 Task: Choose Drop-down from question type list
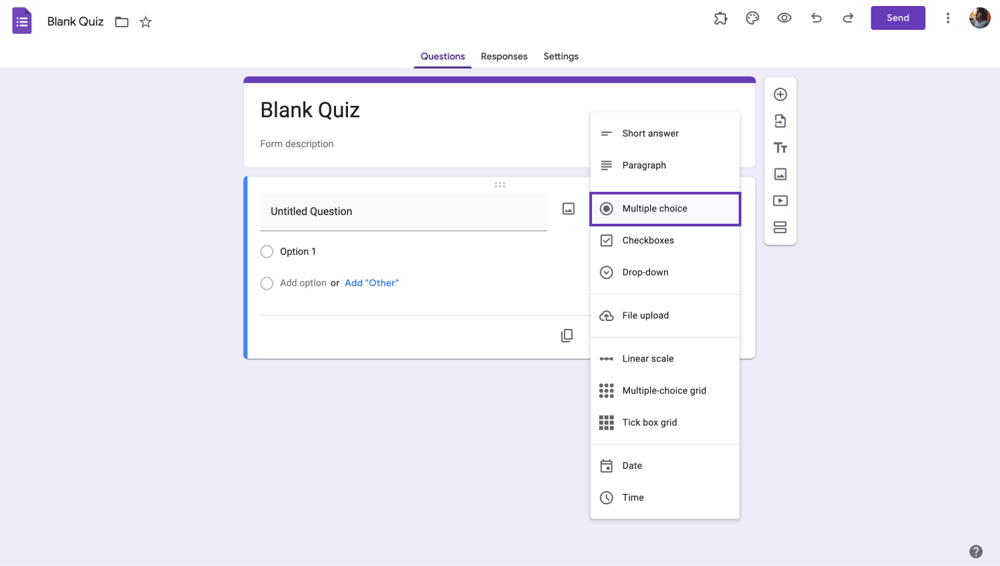645,272
